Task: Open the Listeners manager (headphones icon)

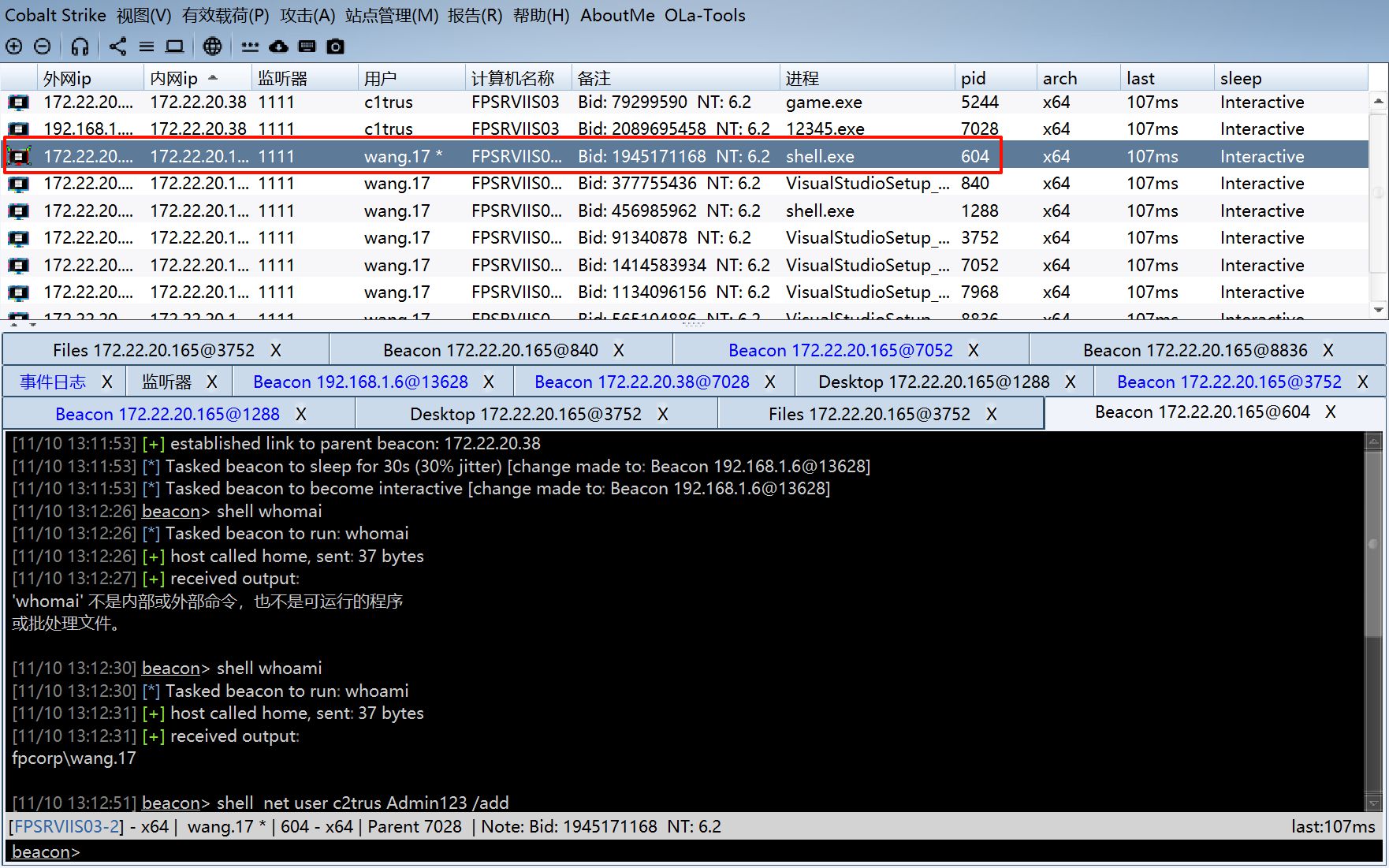Action: [x=80, y=47]
